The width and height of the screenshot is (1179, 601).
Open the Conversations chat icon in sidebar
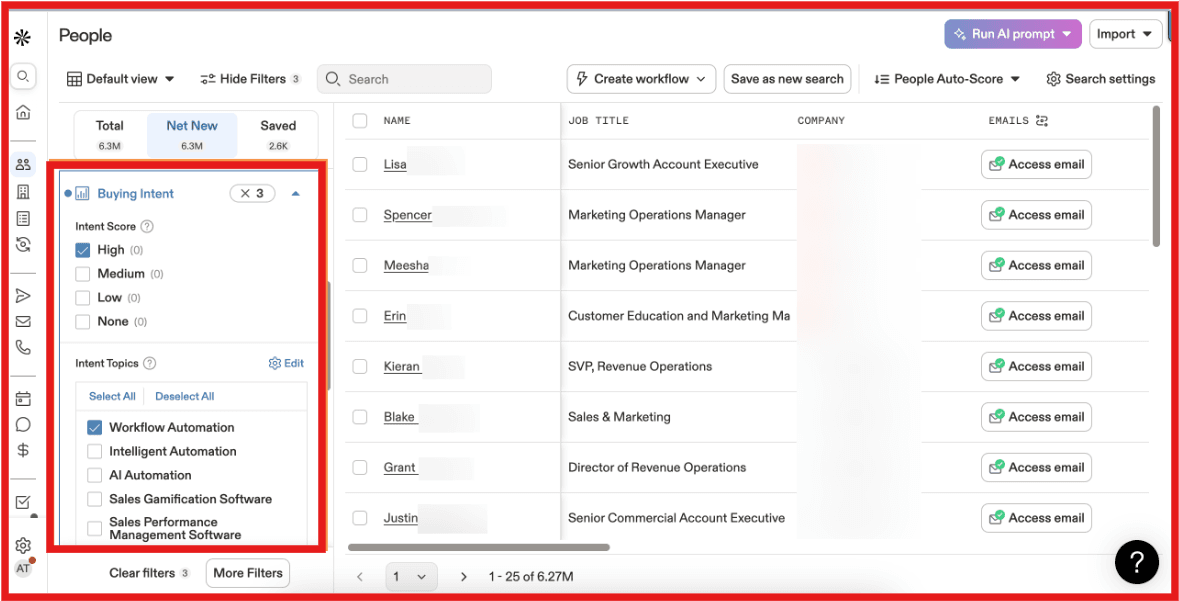(x=23, y=425)
